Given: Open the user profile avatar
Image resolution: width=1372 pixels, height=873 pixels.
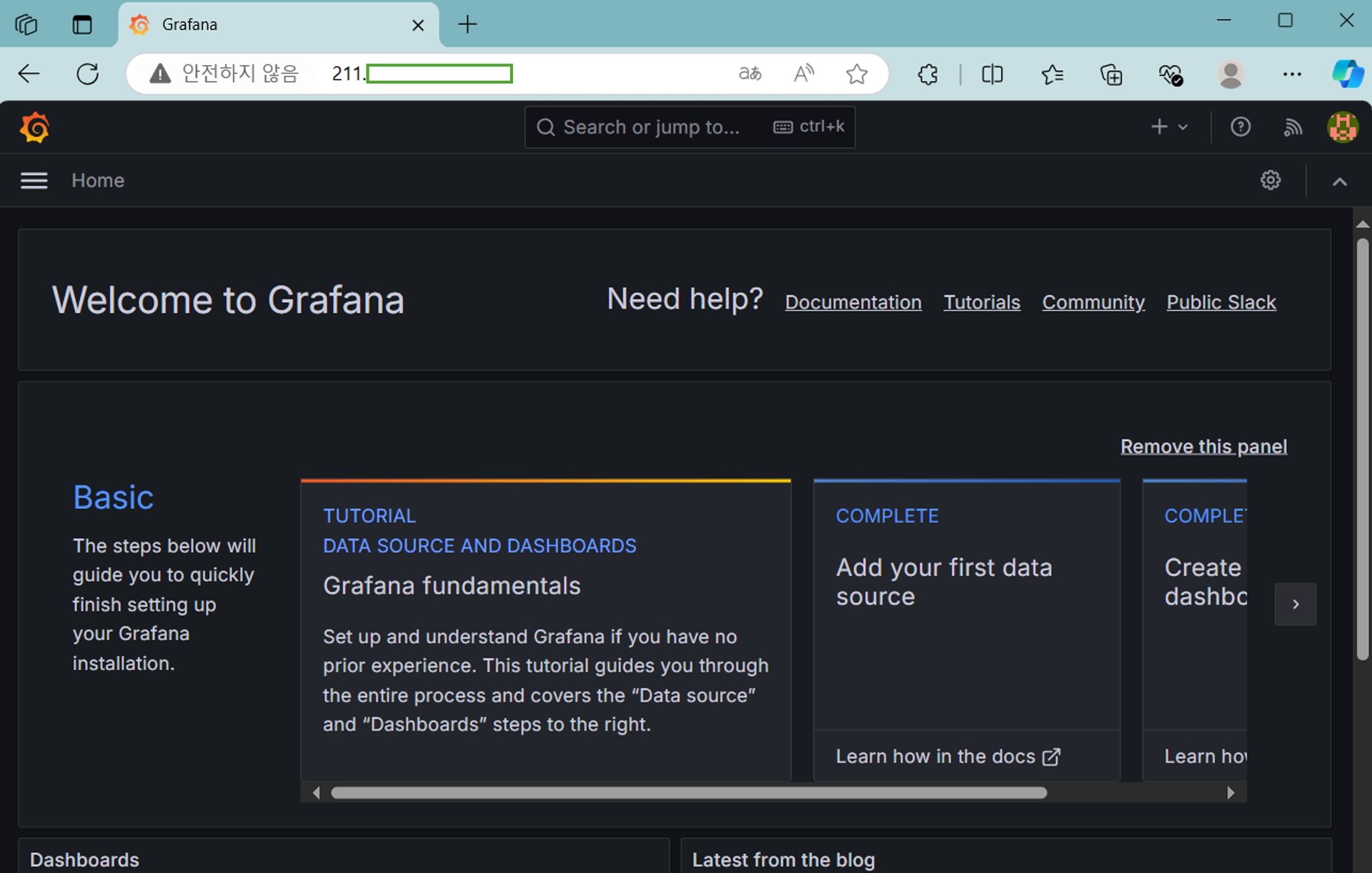Looking at the screenshot, I should [1342, 127].
